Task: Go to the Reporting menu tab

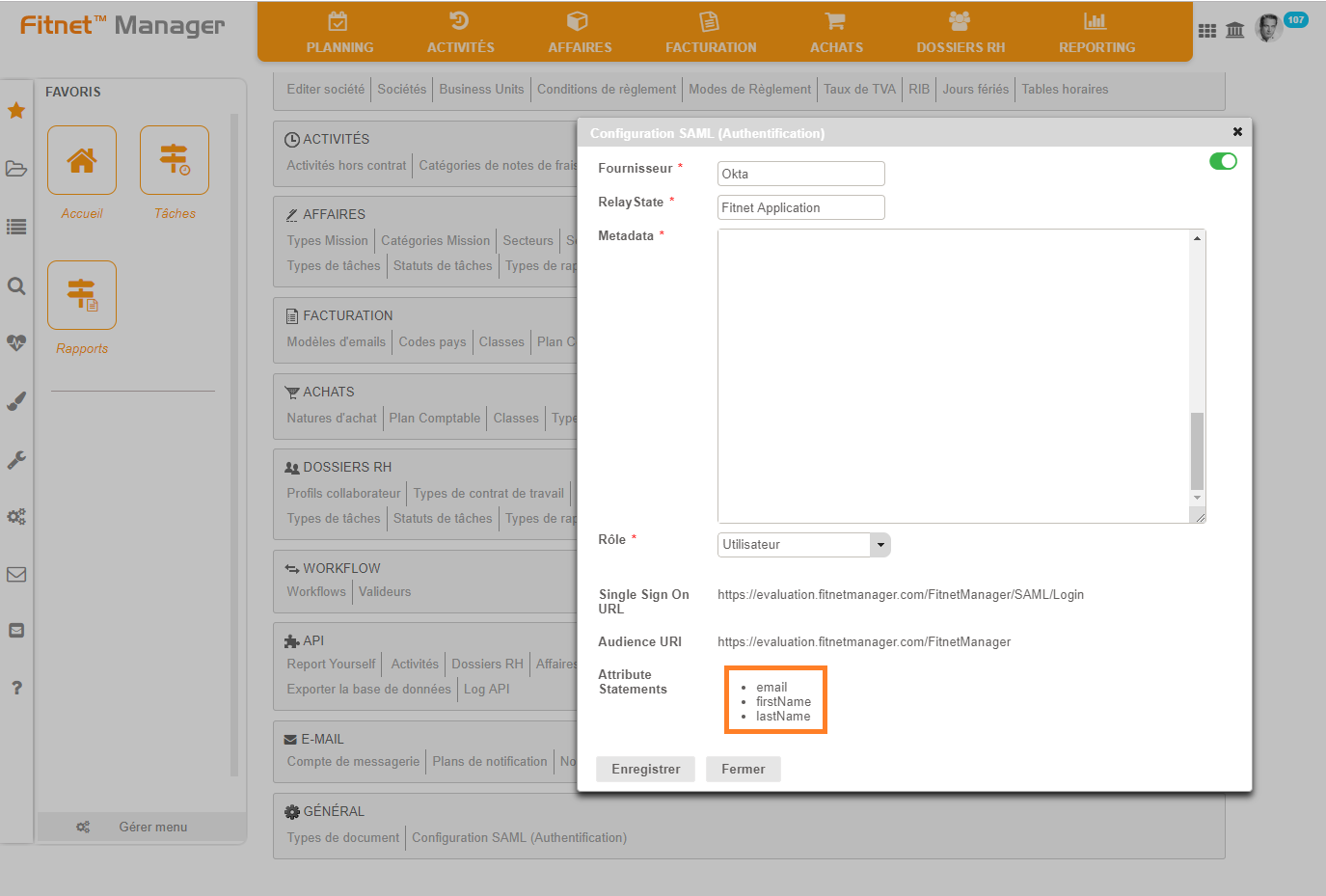Action: [x=1096, y=33]
